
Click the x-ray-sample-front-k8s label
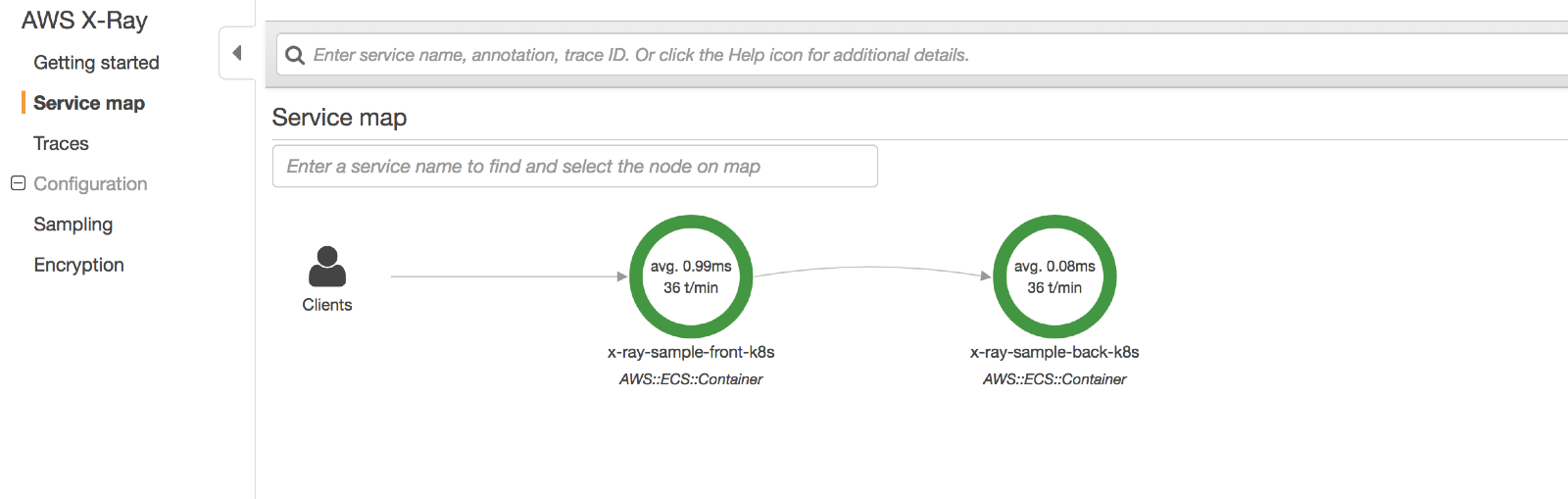(691, 352)
